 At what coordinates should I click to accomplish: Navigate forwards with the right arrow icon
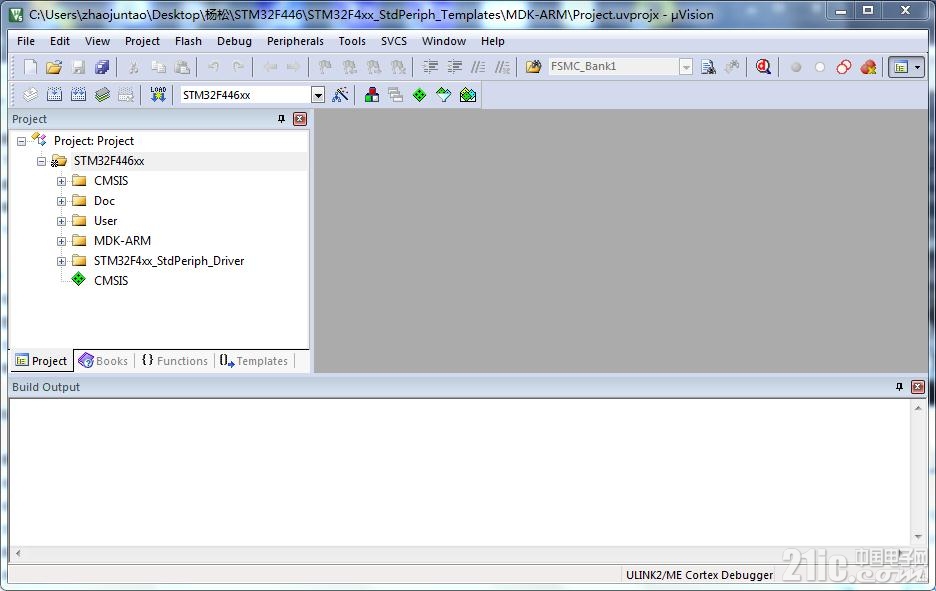tap(293, 67)
